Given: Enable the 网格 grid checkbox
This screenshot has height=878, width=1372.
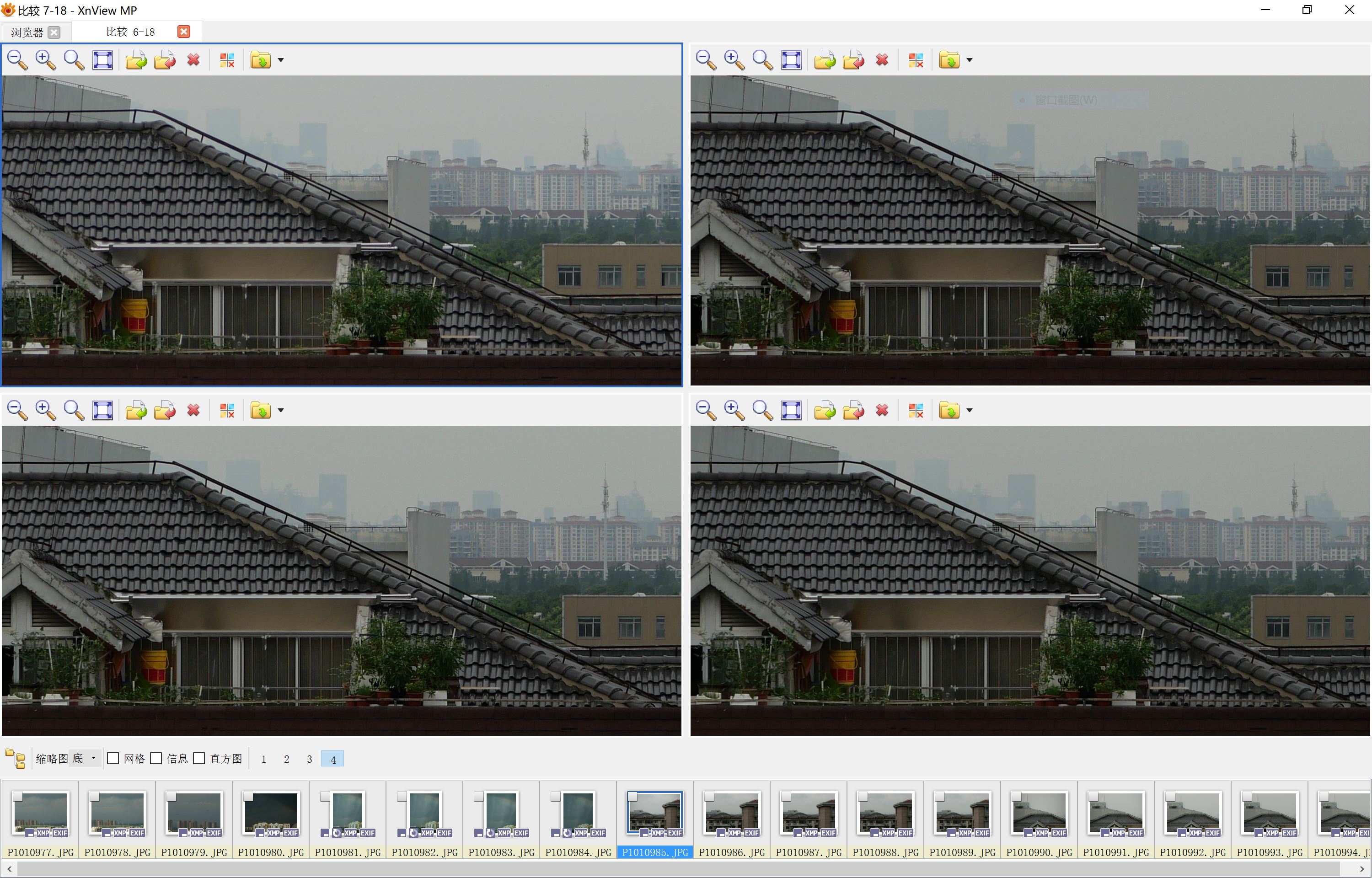Looking at the screenshot, I should pos(113,758).
